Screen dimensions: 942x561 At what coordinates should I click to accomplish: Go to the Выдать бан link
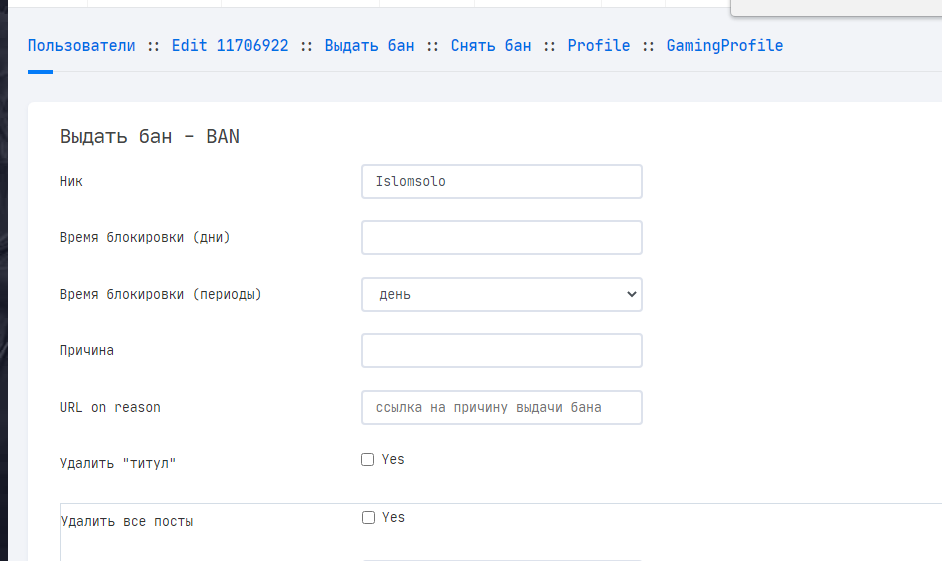click(x=369, y=46)
